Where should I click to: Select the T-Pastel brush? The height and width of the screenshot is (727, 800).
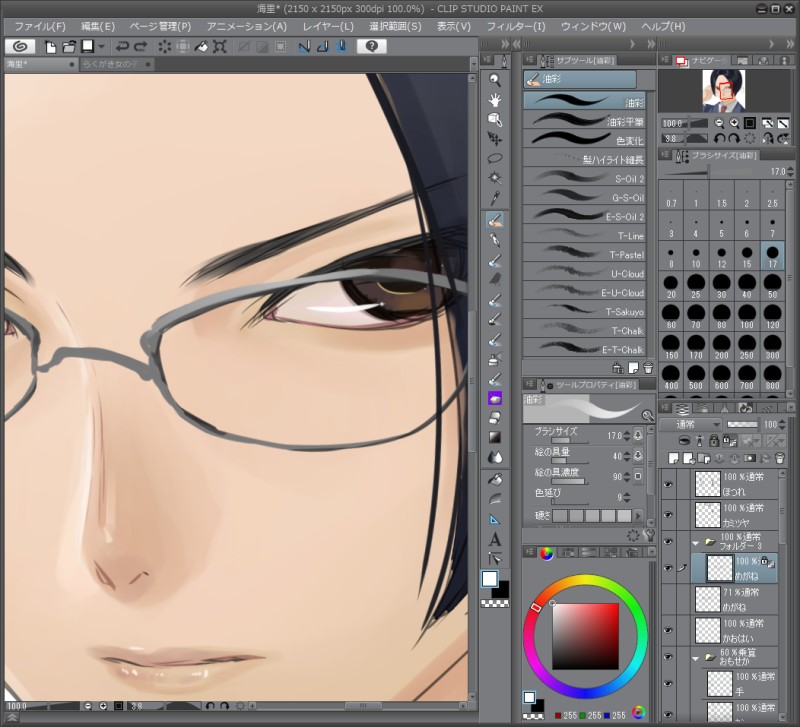[x=584, y=254]
